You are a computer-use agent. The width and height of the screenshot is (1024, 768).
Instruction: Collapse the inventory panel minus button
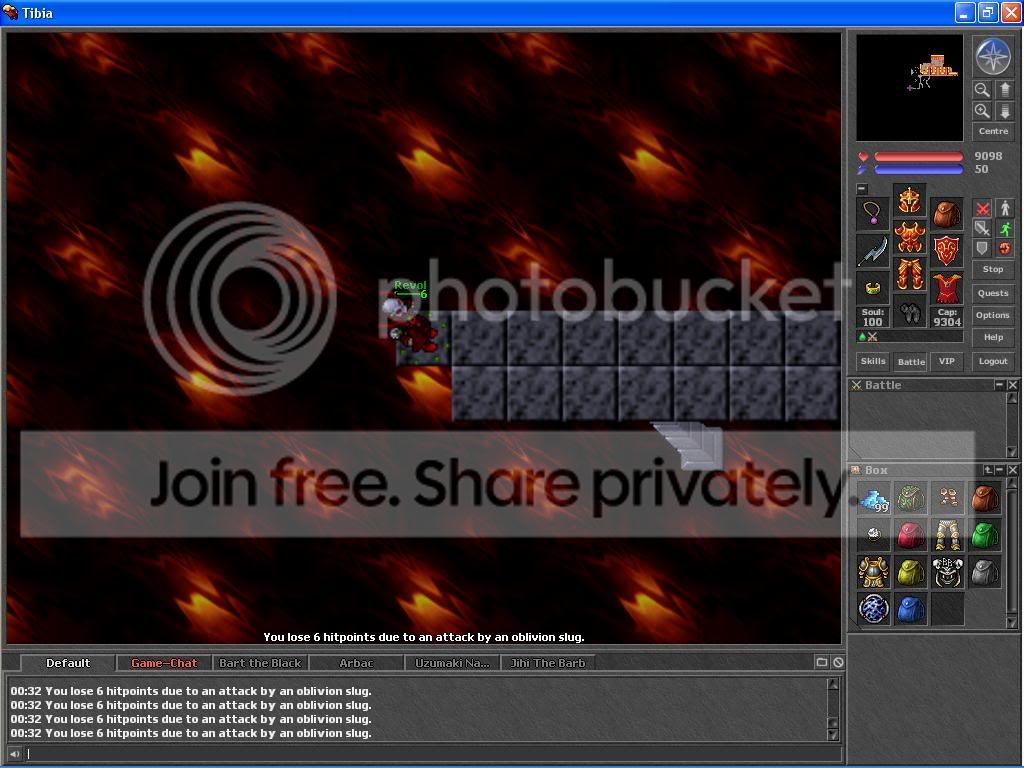click(x=862, y=189)
